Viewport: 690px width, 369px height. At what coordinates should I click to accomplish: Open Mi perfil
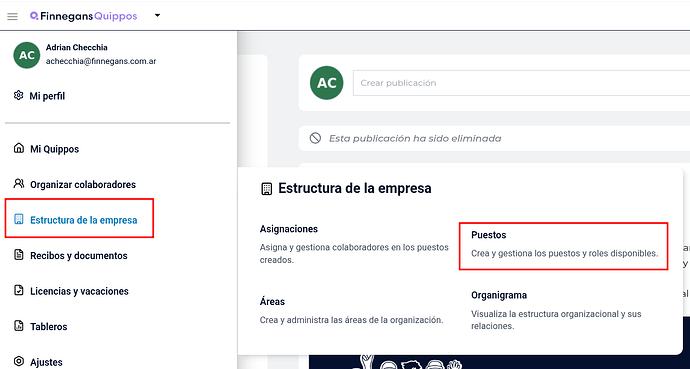click(x=47, y=96)
